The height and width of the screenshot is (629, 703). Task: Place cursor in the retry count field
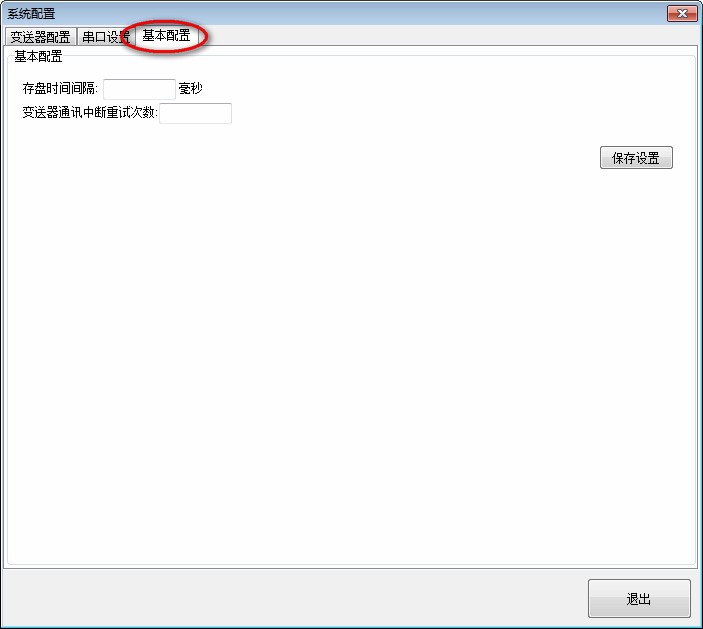(x=195, y=113)
